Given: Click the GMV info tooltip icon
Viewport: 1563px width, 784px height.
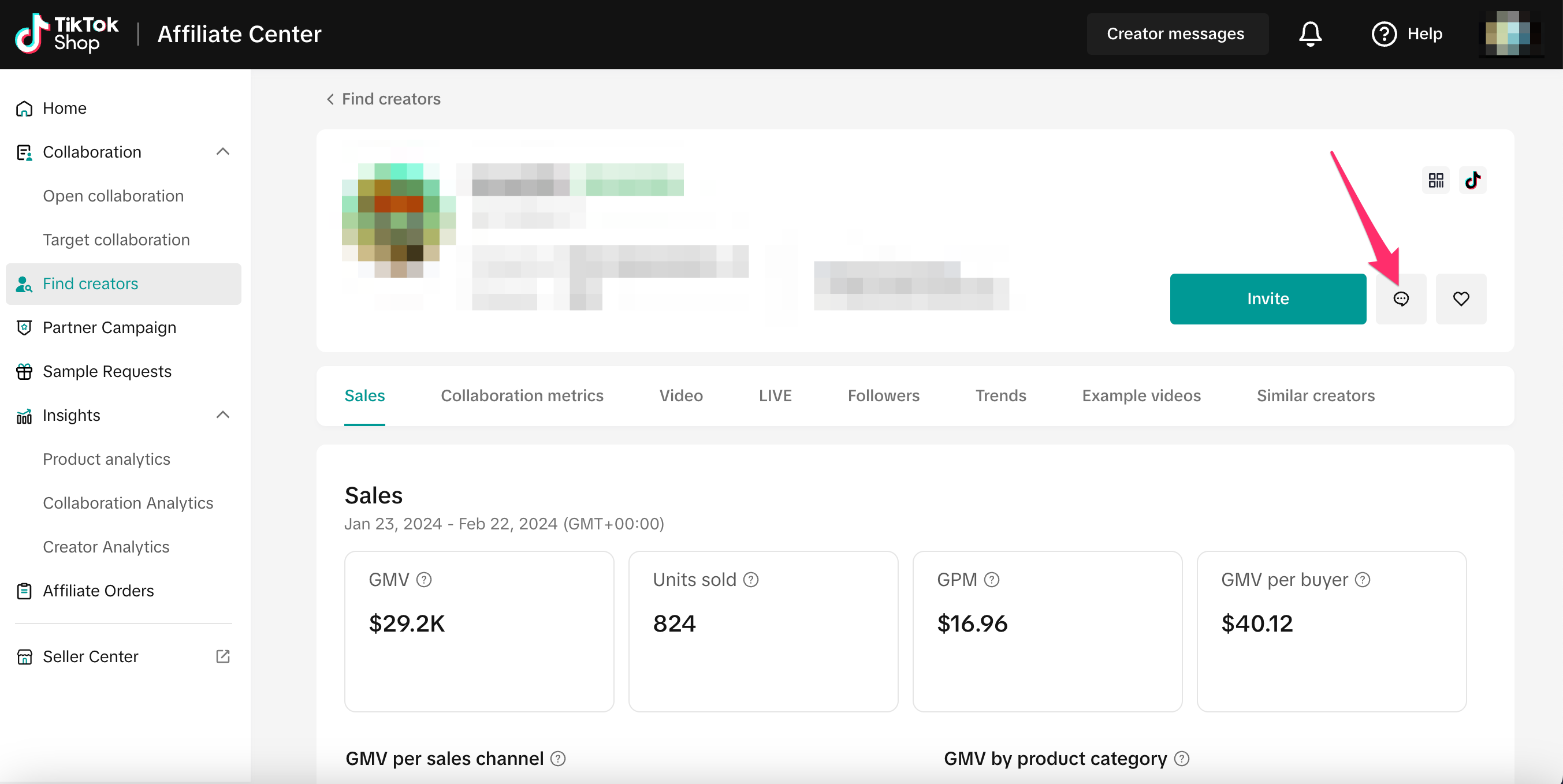Looking at the screenshot, I should 424,580.
